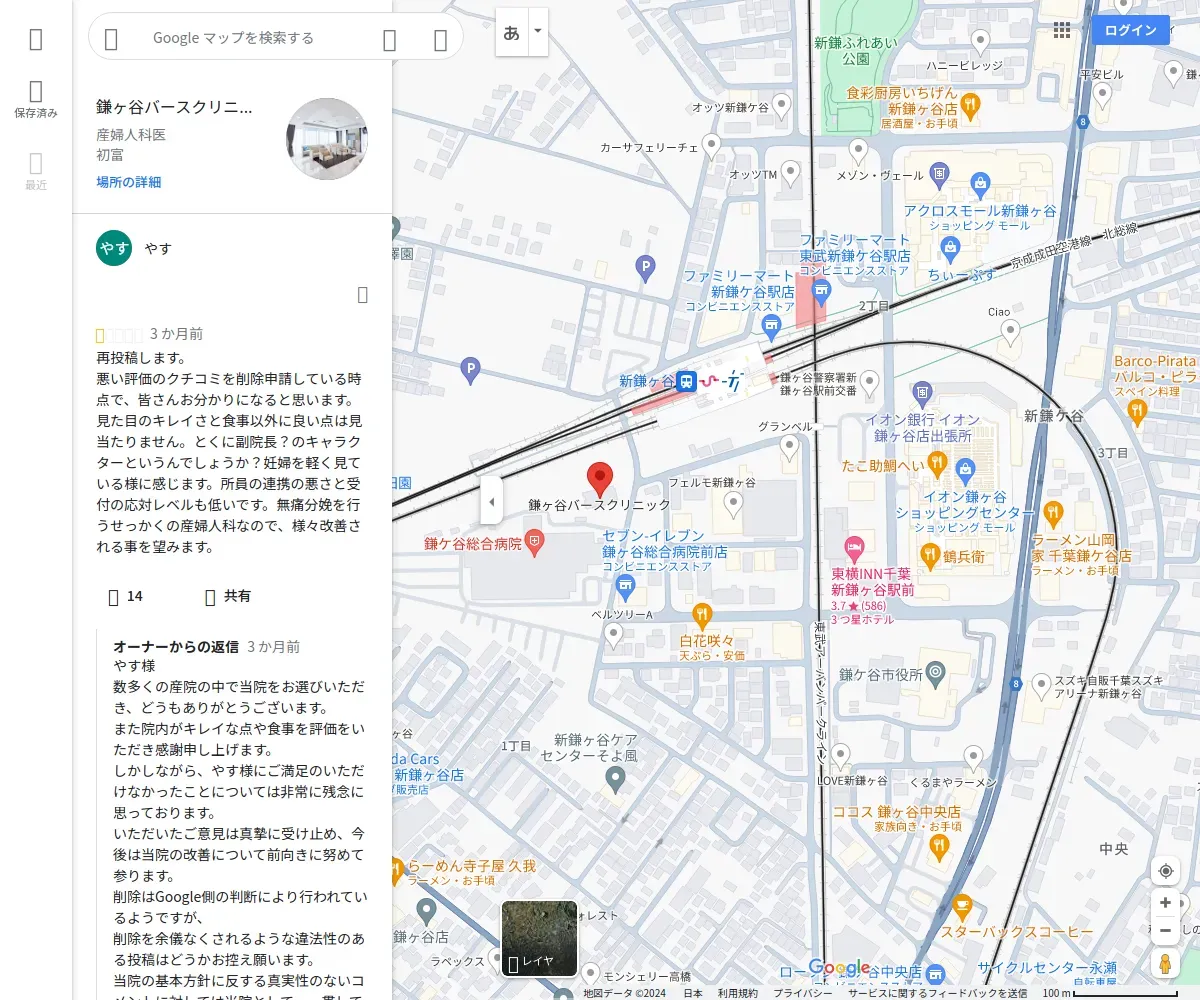1200x1000 pixels.
Task: Select the アクロスモール新鎌ヶ谷 shopping marker
Action: coord(979,184)
